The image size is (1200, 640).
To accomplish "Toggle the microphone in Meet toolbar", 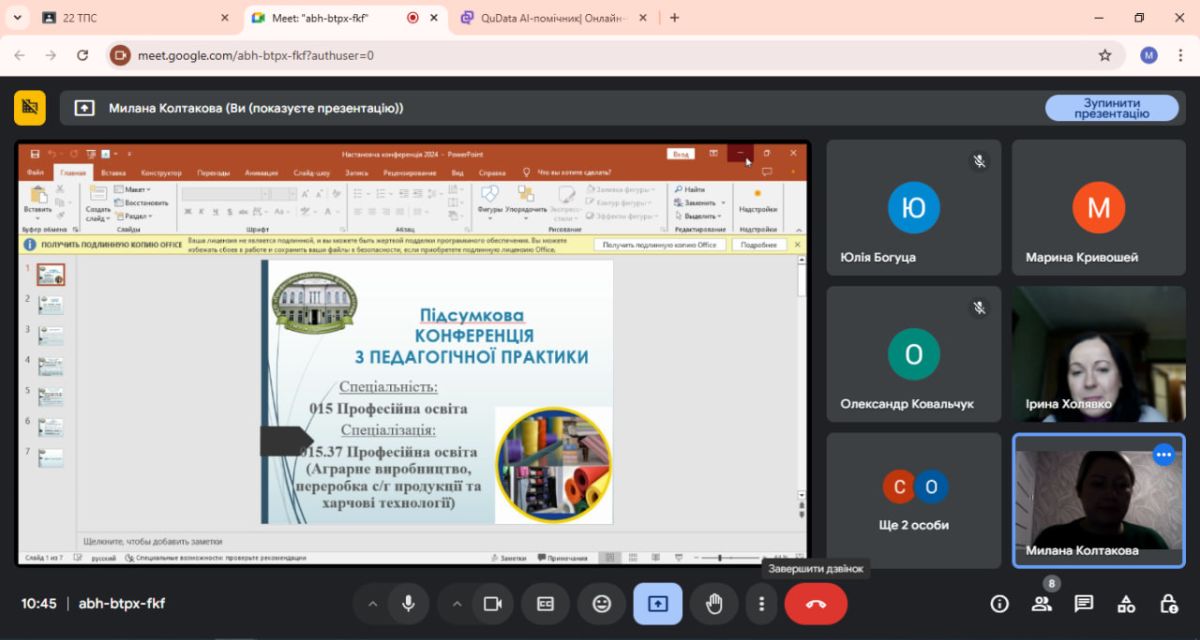I will point(408,604).
